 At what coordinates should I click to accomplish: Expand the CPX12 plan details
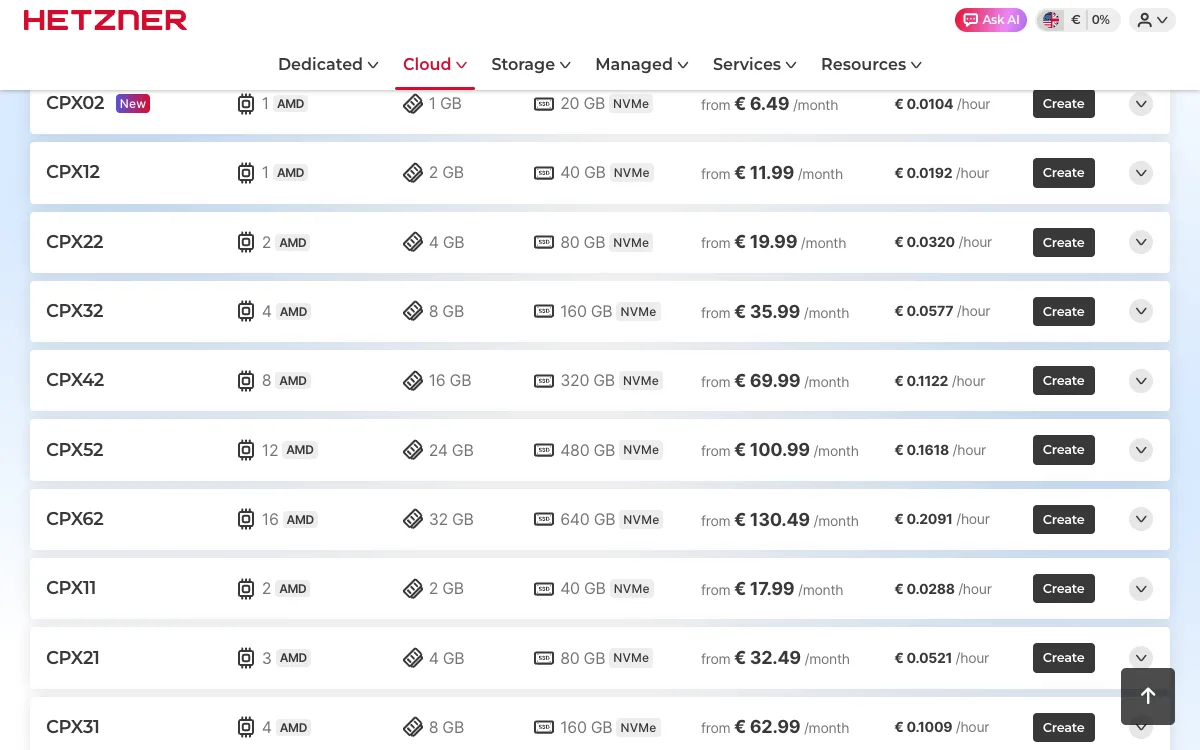(1141, 173)
